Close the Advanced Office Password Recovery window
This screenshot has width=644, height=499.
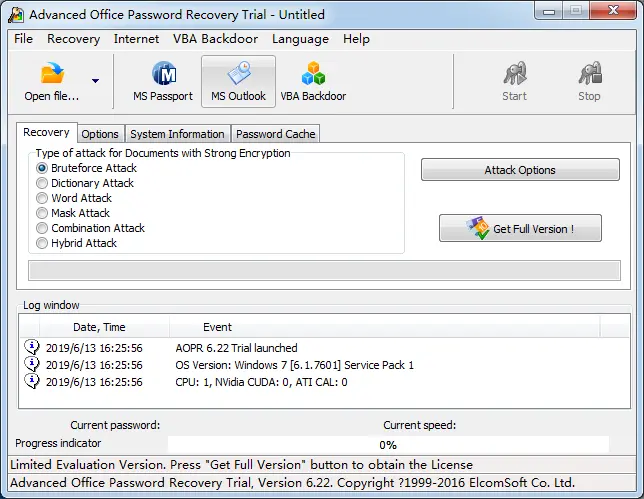[x=613, y=10]
